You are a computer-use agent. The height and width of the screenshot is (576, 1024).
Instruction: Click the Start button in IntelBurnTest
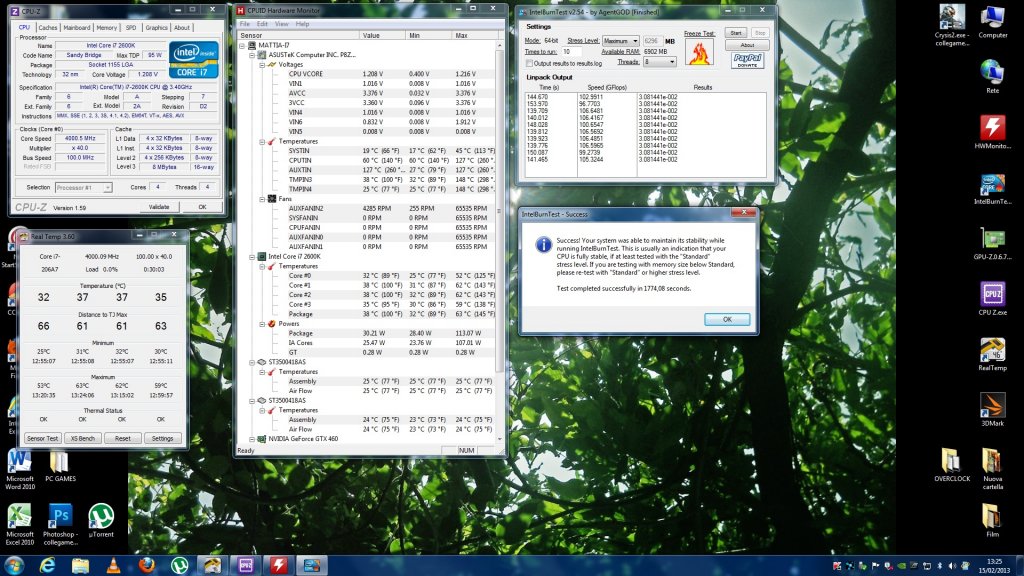pyautogui.click(x=736, y=33)
